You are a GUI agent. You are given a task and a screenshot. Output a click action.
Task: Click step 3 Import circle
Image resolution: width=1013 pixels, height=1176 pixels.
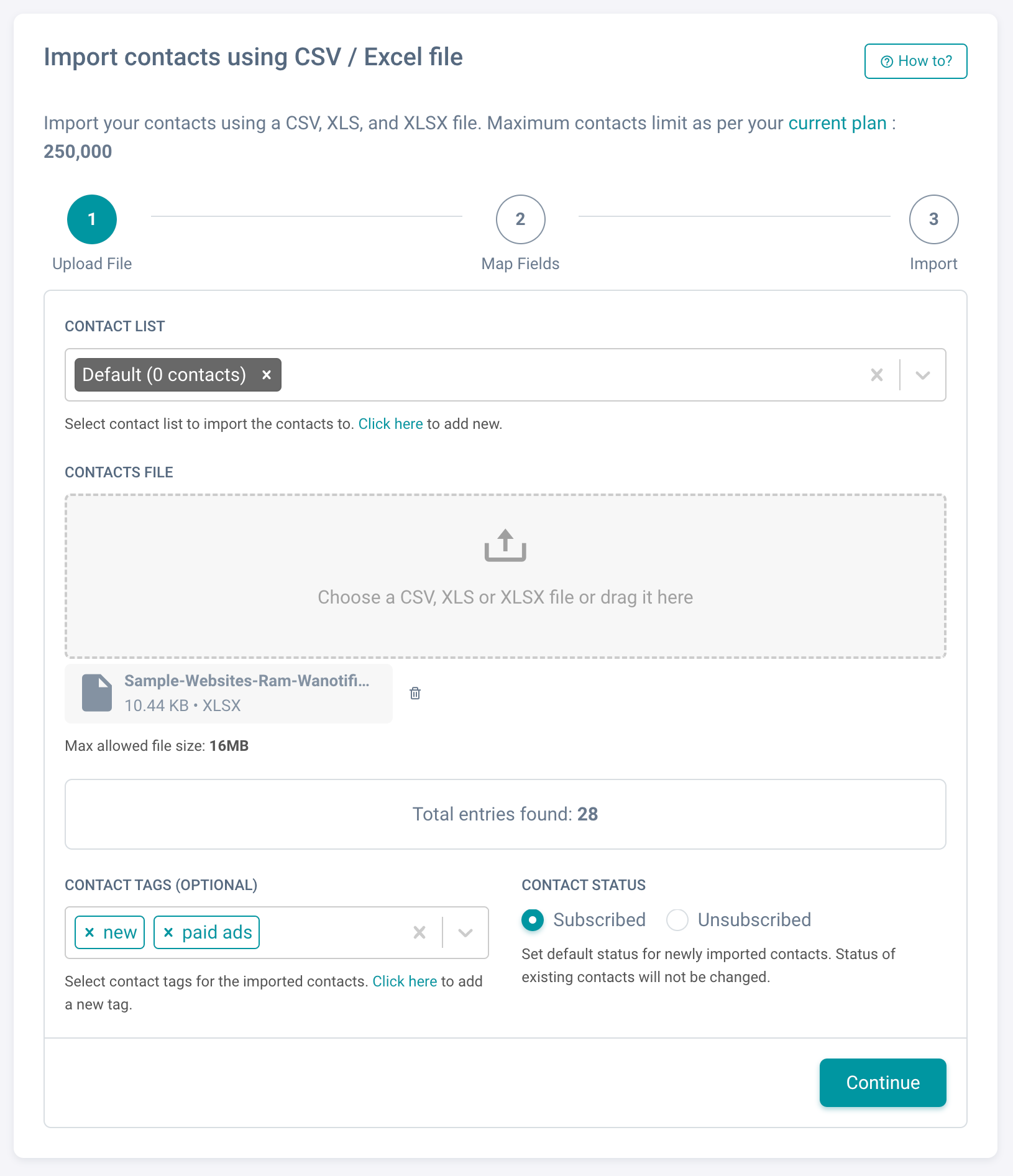[933, 219]
